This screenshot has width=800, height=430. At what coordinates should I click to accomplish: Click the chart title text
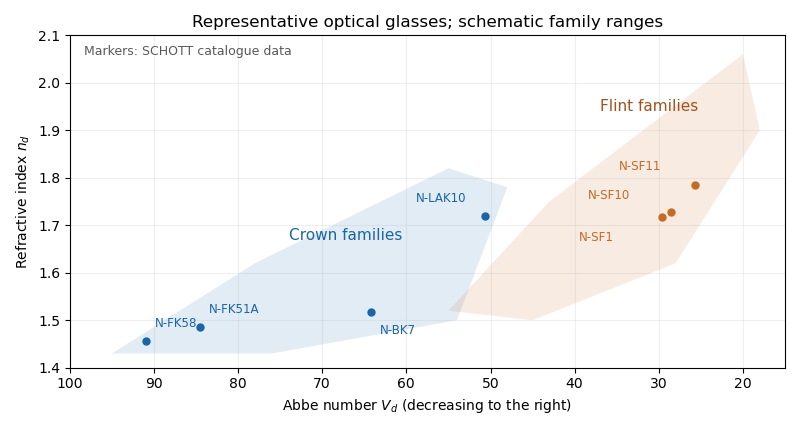428,21
